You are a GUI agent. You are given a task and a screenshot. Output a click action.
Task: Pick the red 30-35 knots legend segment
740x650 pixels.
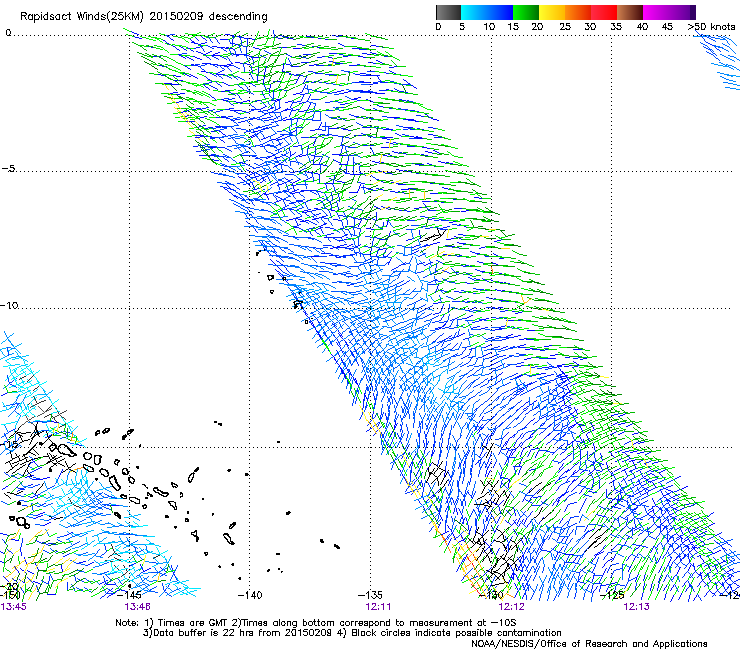coord(604,12)
